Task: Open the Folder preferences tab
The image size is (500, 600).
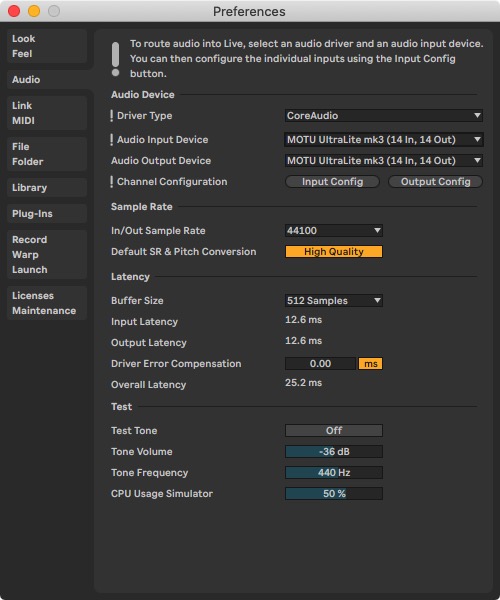Action: (28, 161)
